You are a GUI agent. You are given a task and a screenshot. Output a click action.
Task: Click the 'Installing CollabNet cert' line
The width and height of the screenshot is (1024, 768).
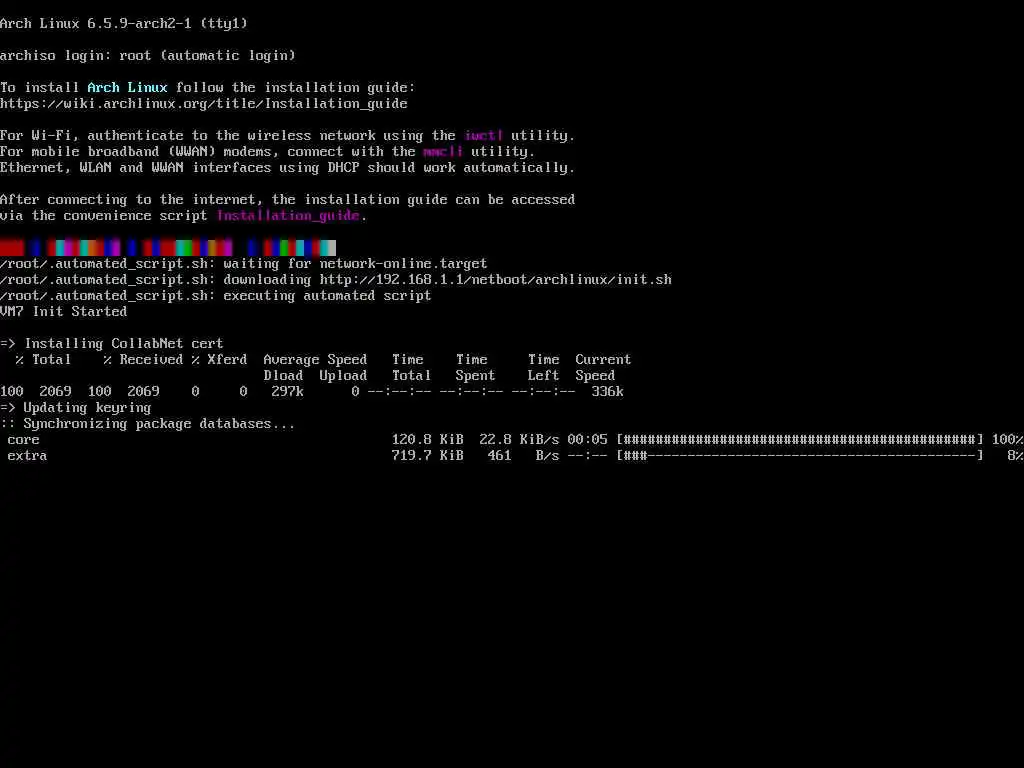pyautogui.click(x=112, y=344)
